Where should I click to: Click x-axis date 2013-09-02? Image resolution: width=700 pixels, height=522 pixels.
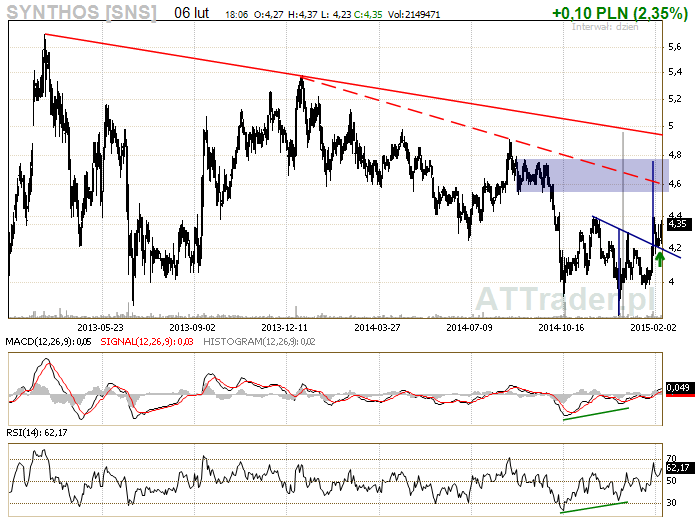tap(192, 328)
